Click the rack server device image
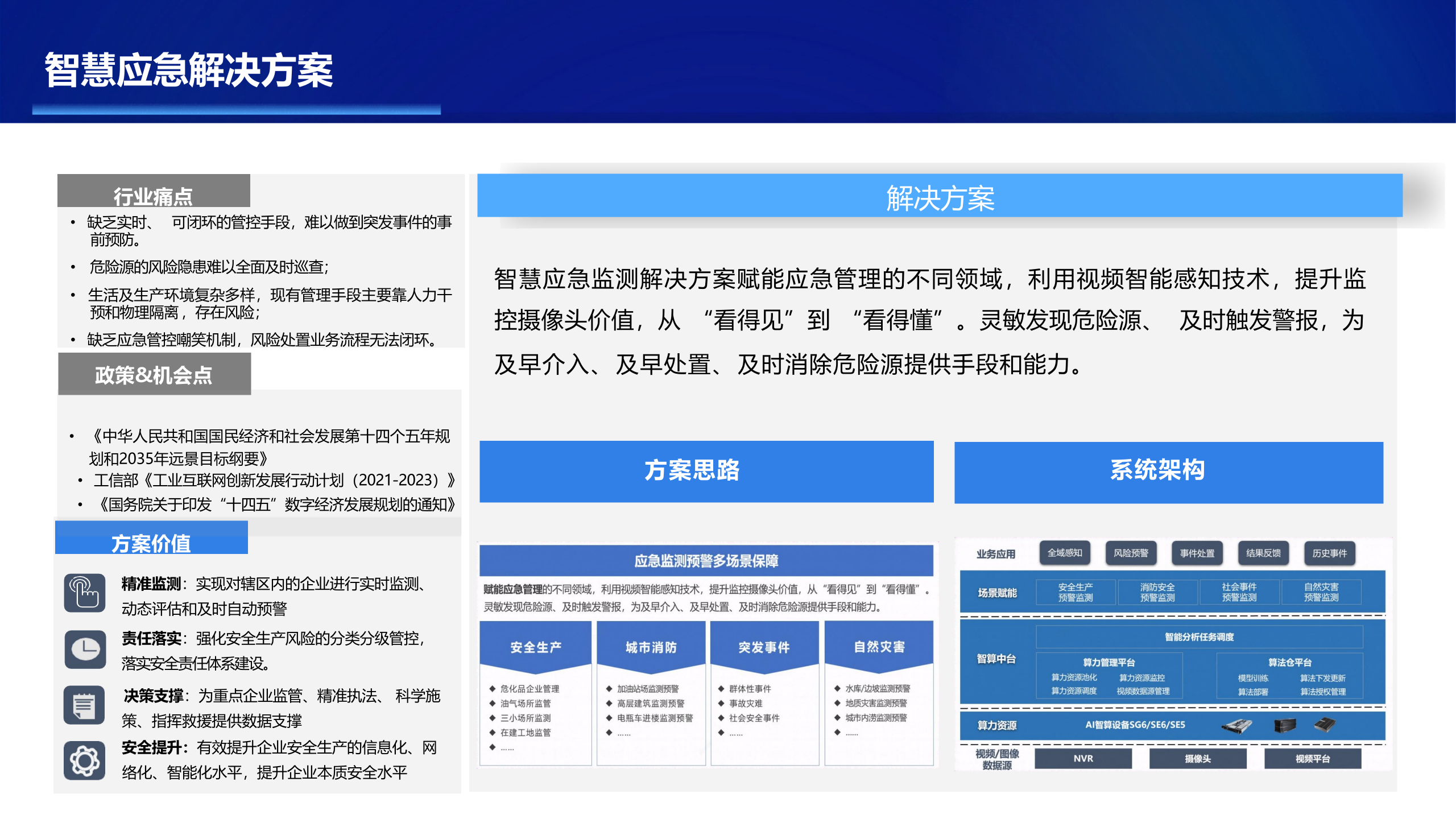Image resolution: width=1456 pixels, height=819 pixels. tap(1236, 725)
